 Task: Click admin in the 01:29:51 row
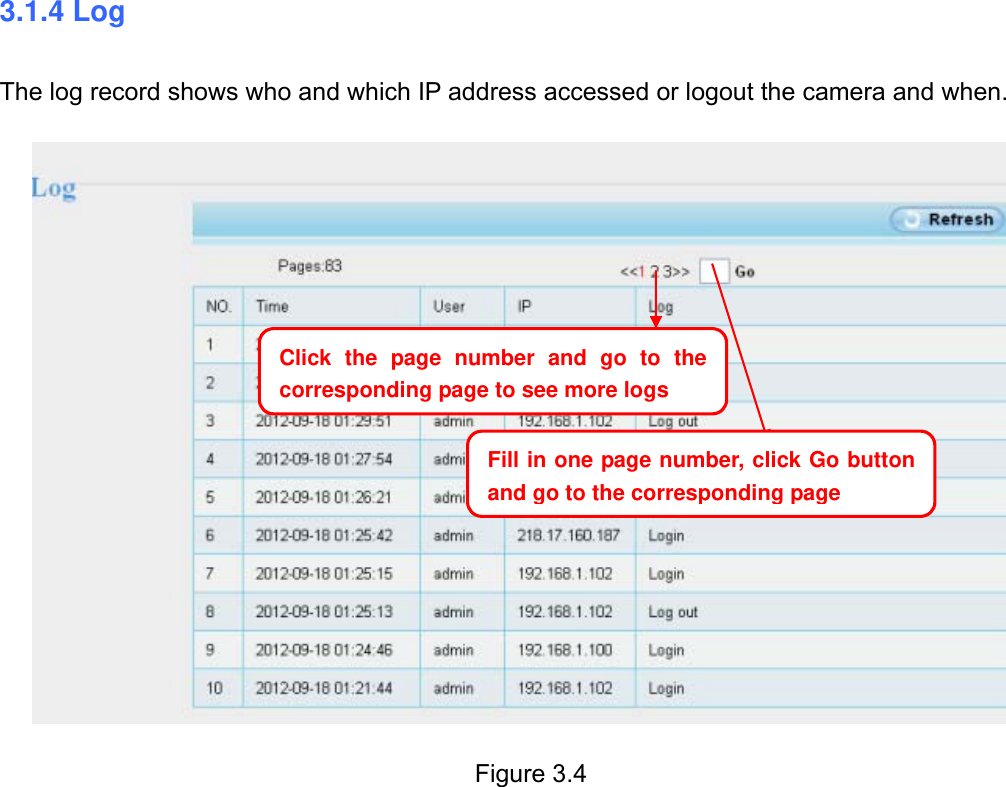pyautogui.click(x=454, y=421)
